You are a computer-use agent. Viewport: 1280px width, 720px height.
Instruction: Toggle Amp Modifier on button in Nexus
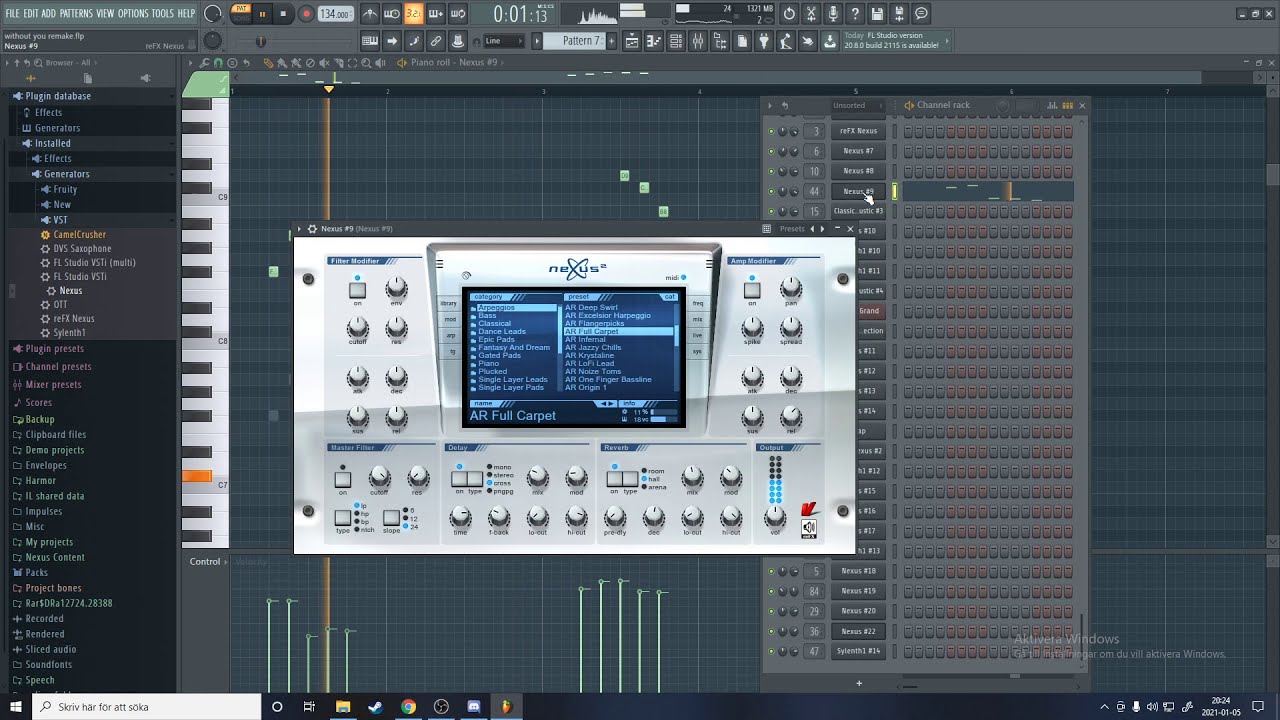pyautogui.click(x=752, y=290)
